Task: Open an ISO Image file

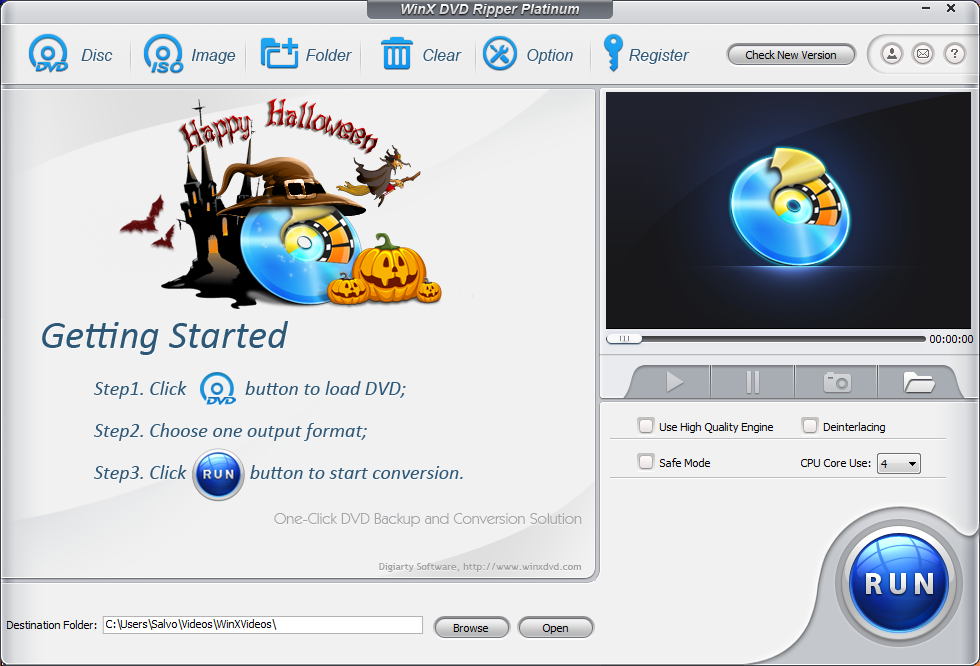Action: [x=164, y=54]
